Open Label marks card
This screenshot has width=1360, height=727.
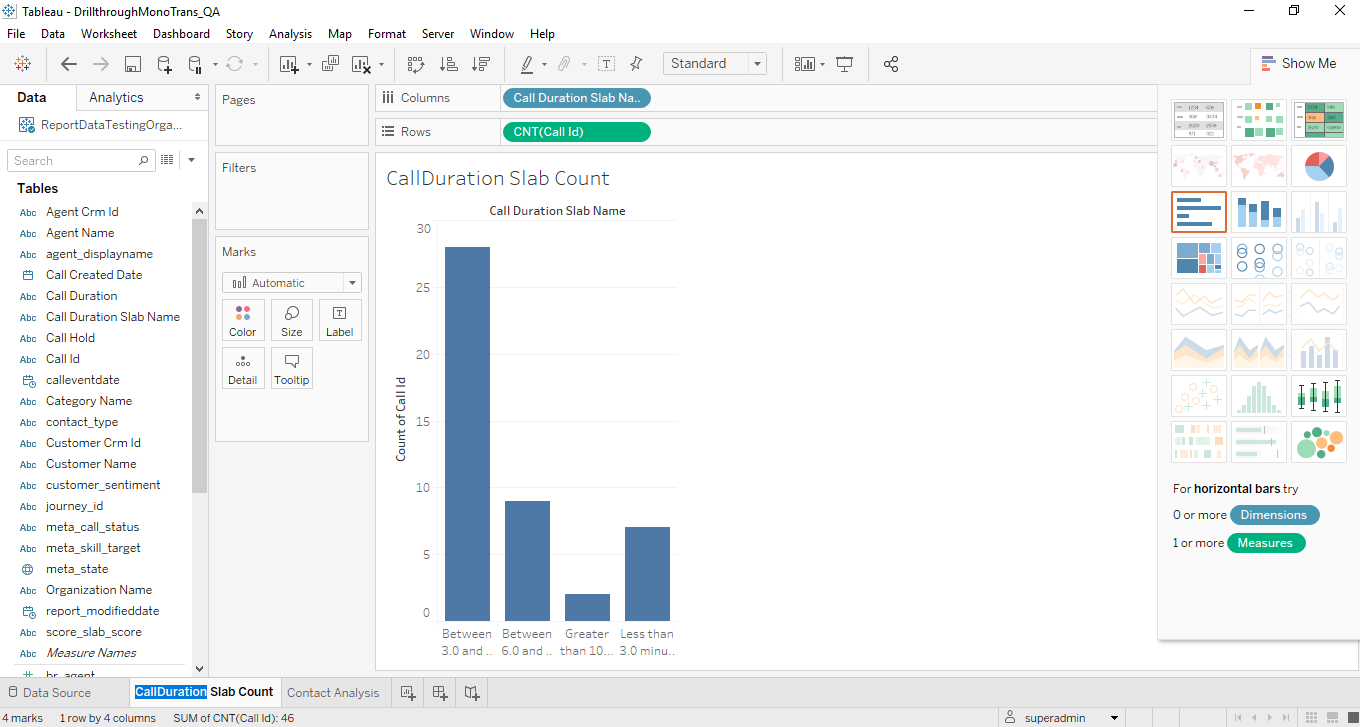340,320
